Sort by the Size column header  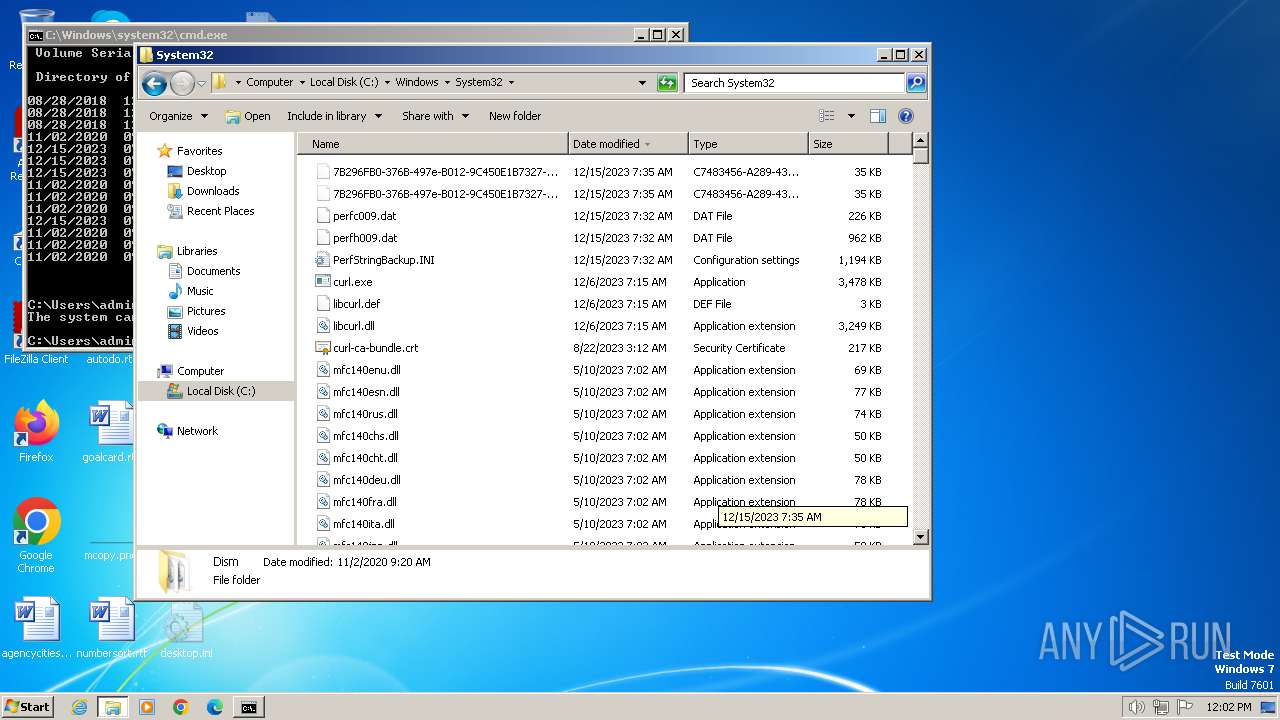(848, 144)
